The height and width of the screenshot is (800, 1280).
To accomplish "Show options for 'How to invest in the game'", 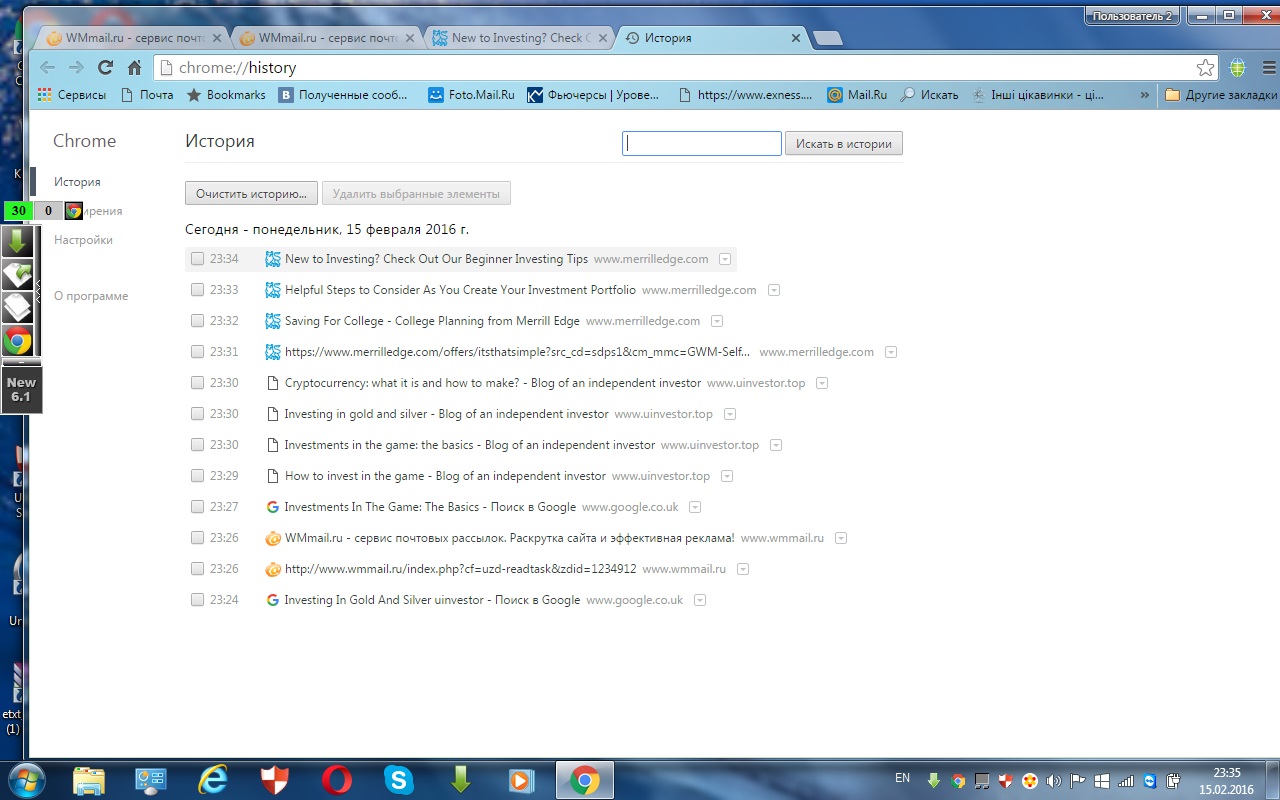I will coord(727,476).
